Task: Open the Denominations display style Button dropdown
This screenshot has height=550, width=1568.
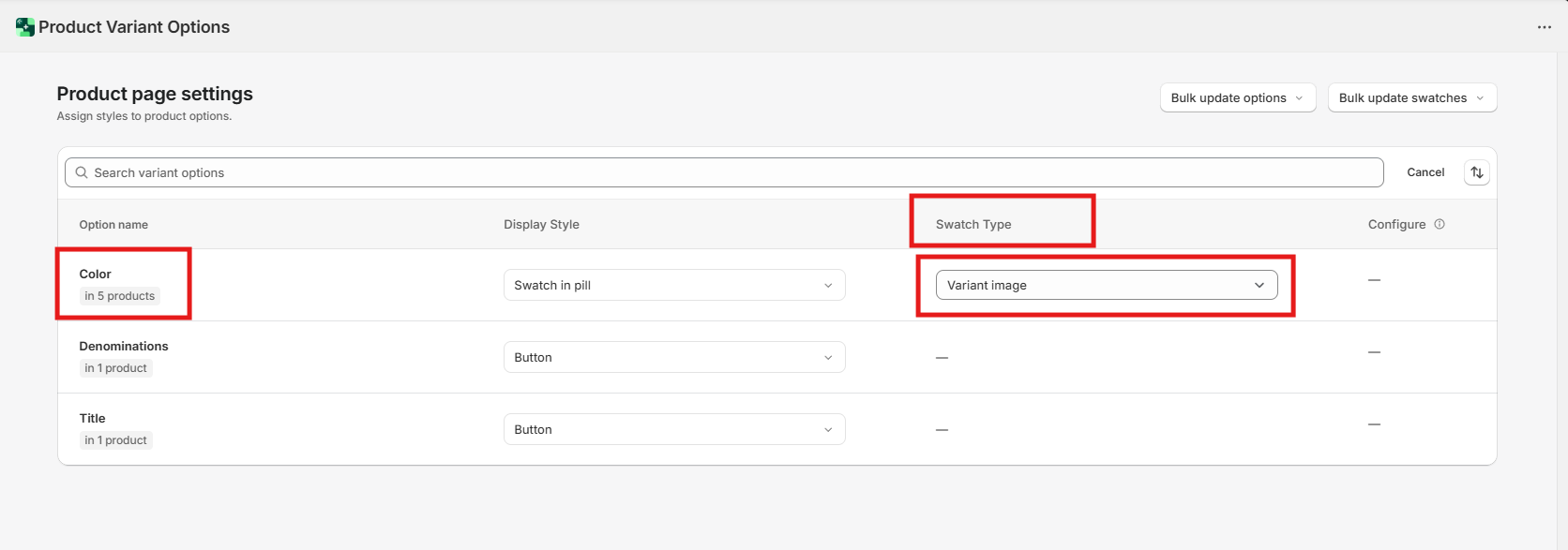Action: click(x=673, y=357)
